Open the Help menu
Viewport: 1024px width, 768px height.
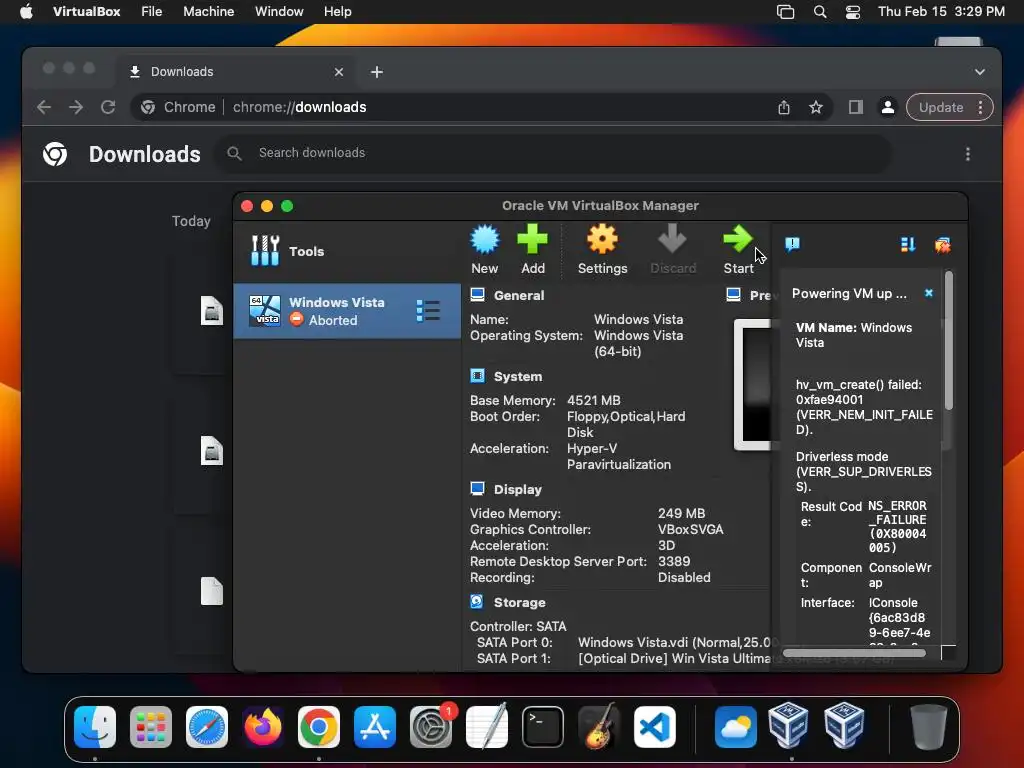[338, 12]
